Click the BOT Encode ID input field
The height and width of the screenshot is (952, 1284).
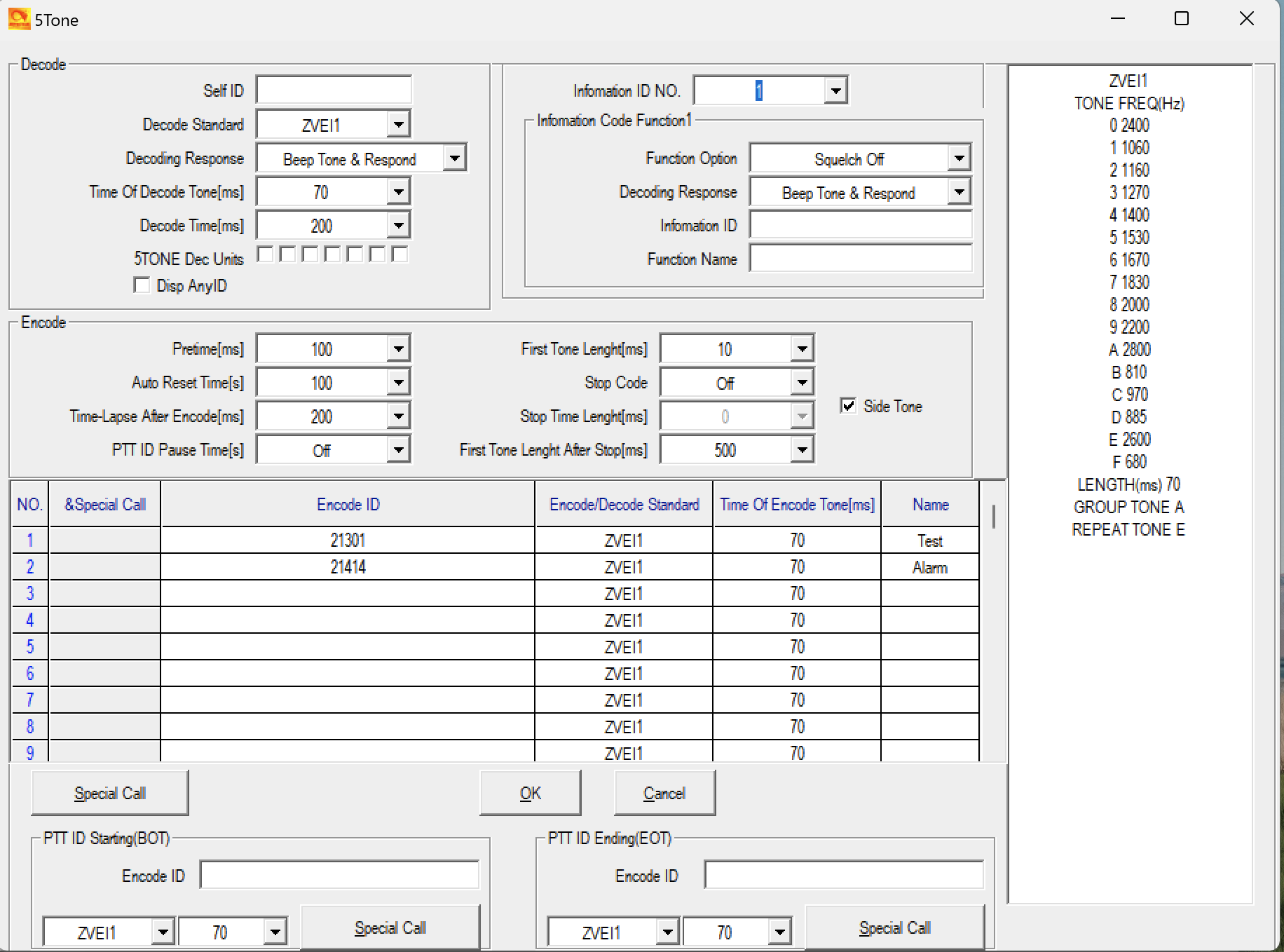(x=339, y=875)
